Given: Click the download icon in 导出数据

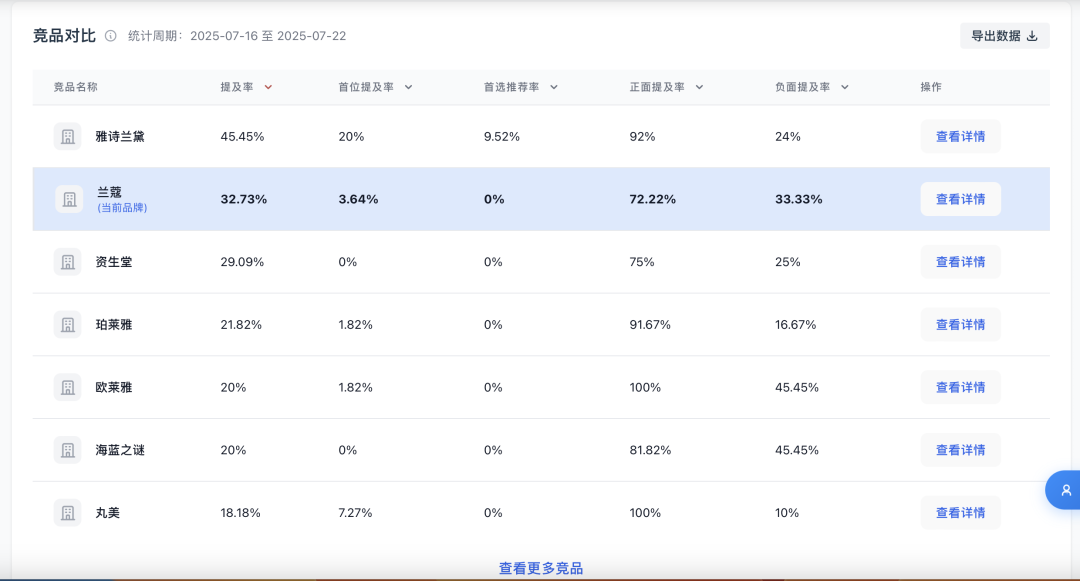Looking at the screenshot, I should point(1032,36).
